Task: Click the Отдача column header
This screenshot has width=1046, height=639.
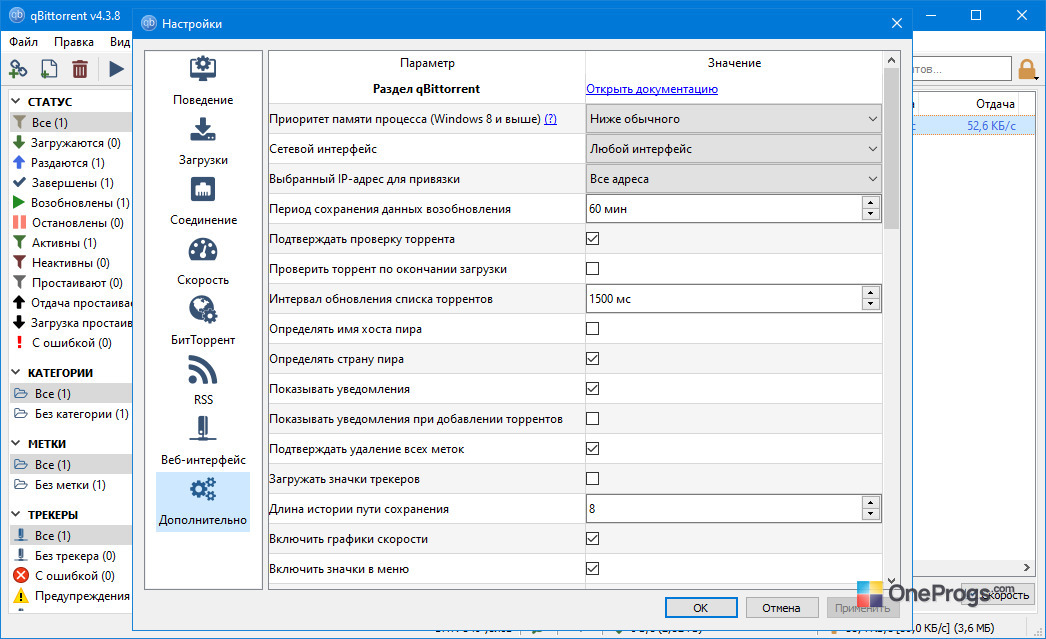Action: (995, 103)
